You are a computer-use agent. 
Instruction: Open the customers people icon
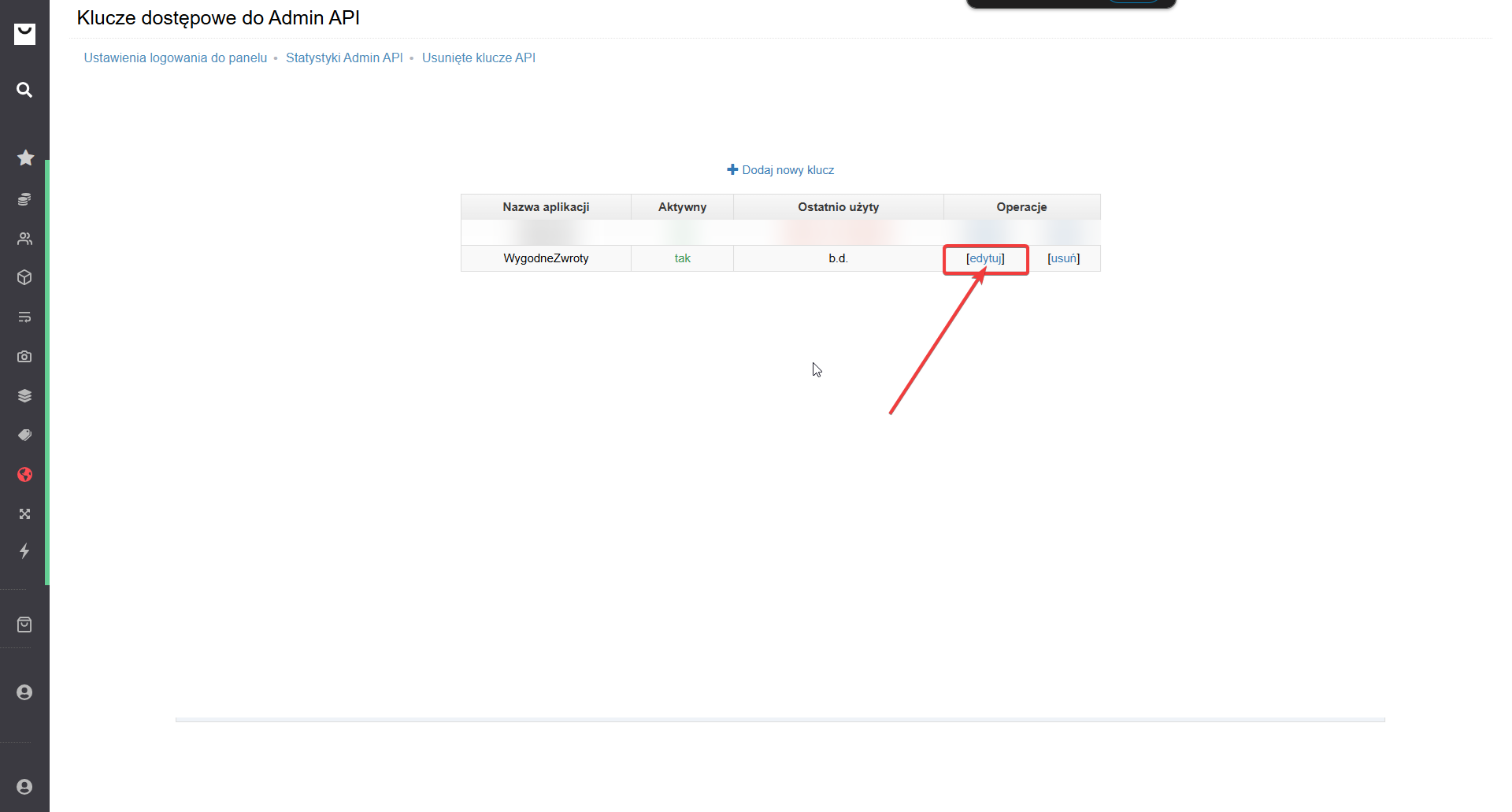pos(24,239)
